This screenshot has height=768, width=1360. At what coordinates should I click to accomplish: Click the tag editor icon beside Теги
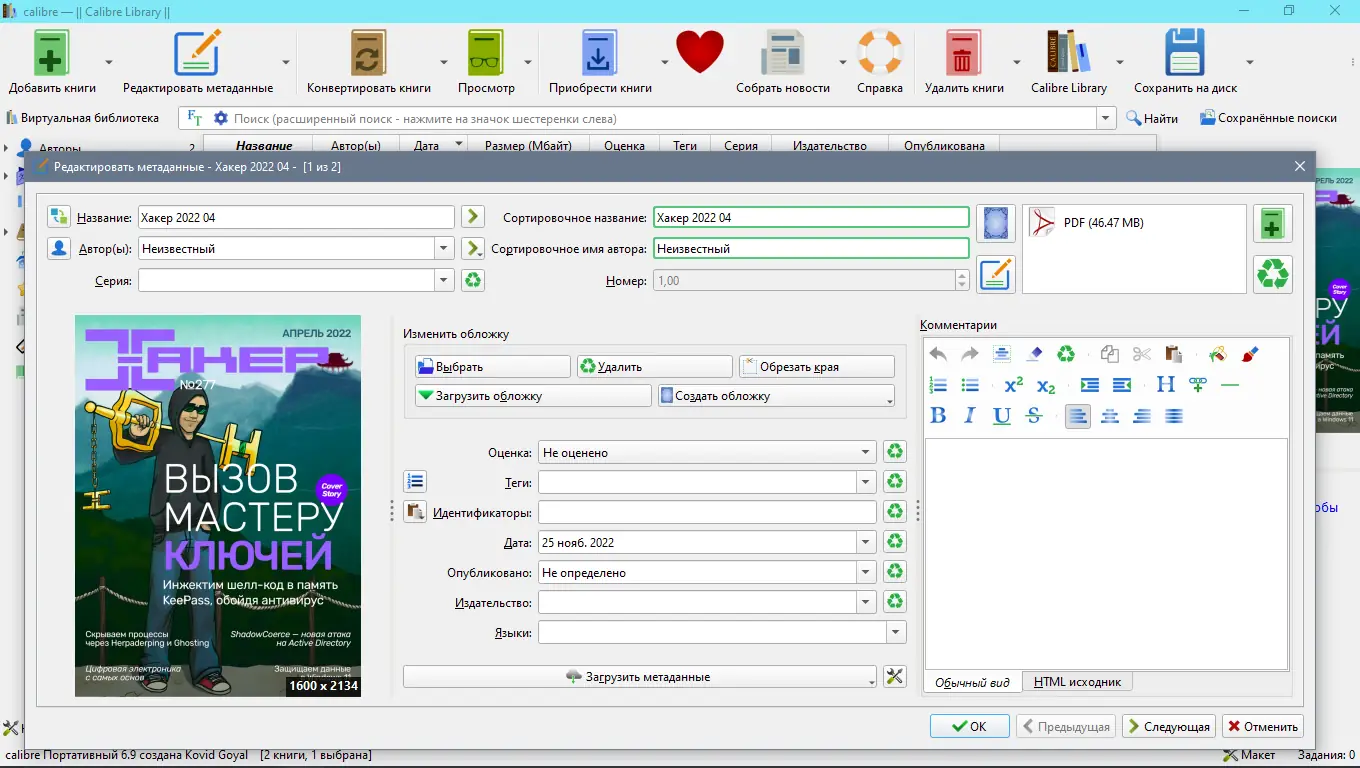(415, 482)
